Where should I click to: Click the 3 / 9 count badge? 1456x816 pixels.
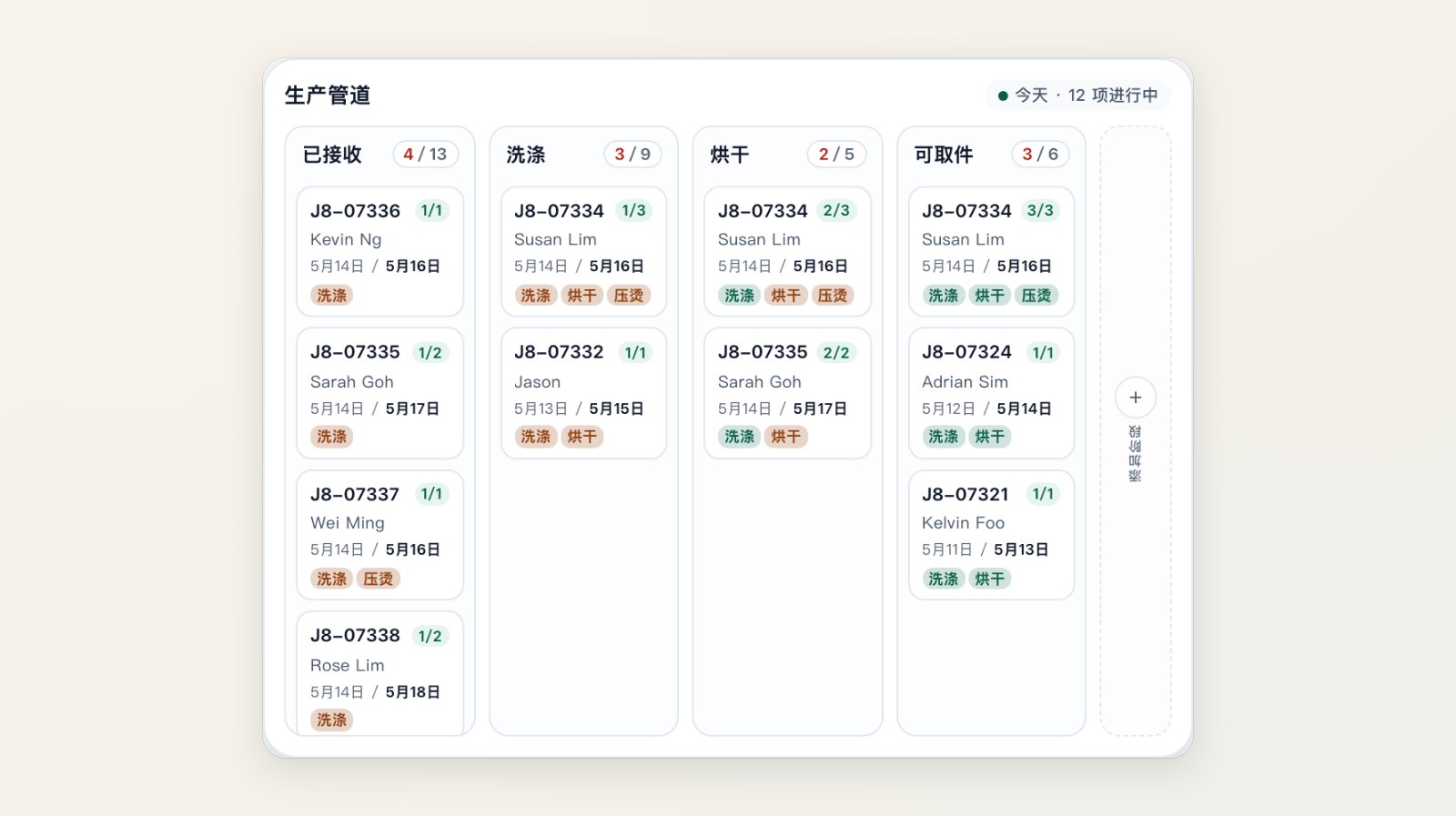(x=632, y=155)
